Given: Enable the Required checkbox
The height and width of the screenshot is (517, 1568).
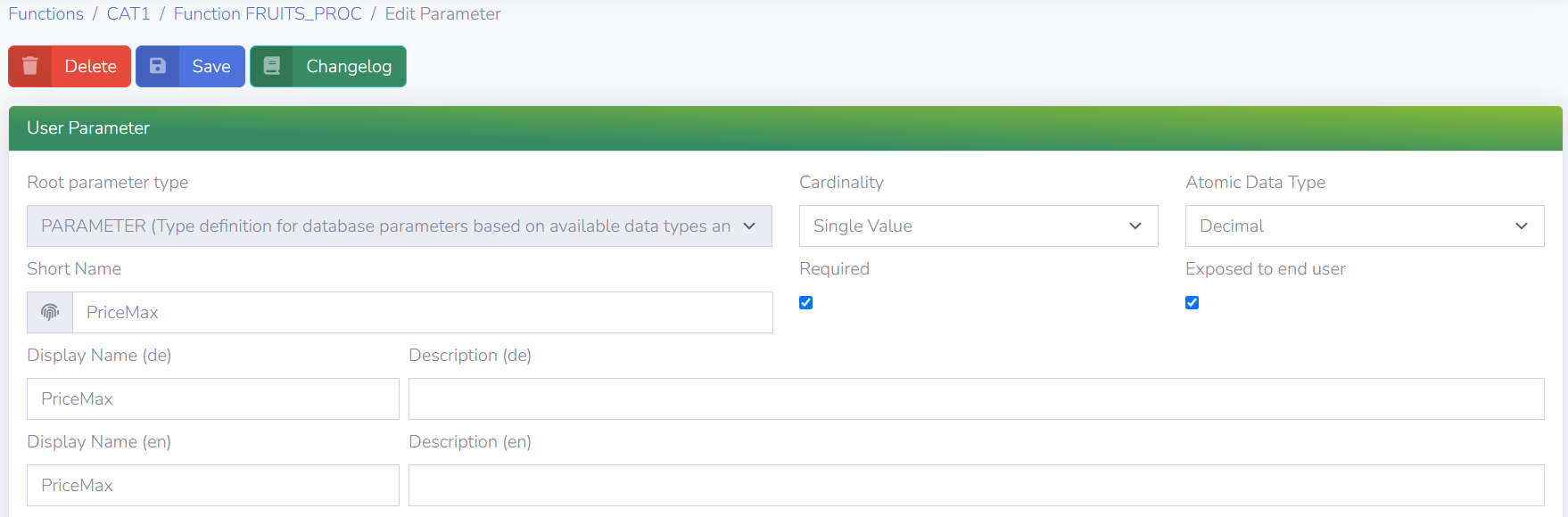Looking at the screenshot, I should 805,303.
